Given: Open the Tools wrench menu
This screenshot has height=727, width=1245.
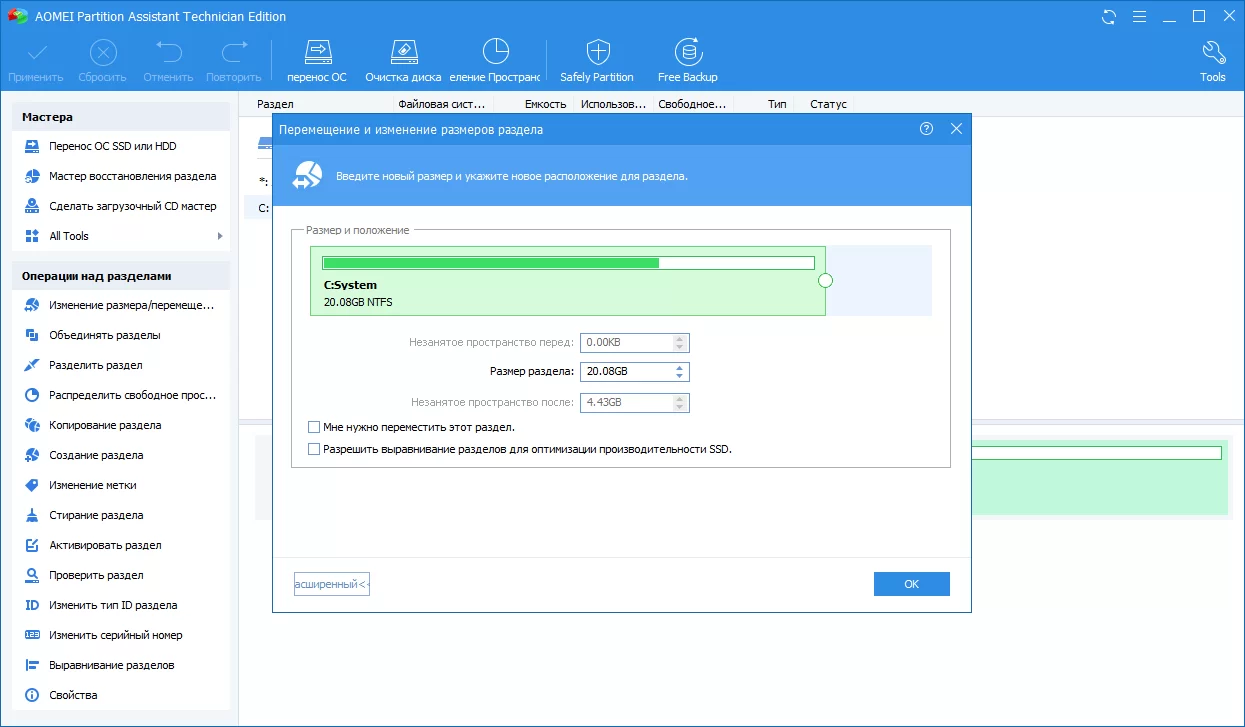Looking at the screenshot, I should pyautogui.click(x=1212, y=61).
